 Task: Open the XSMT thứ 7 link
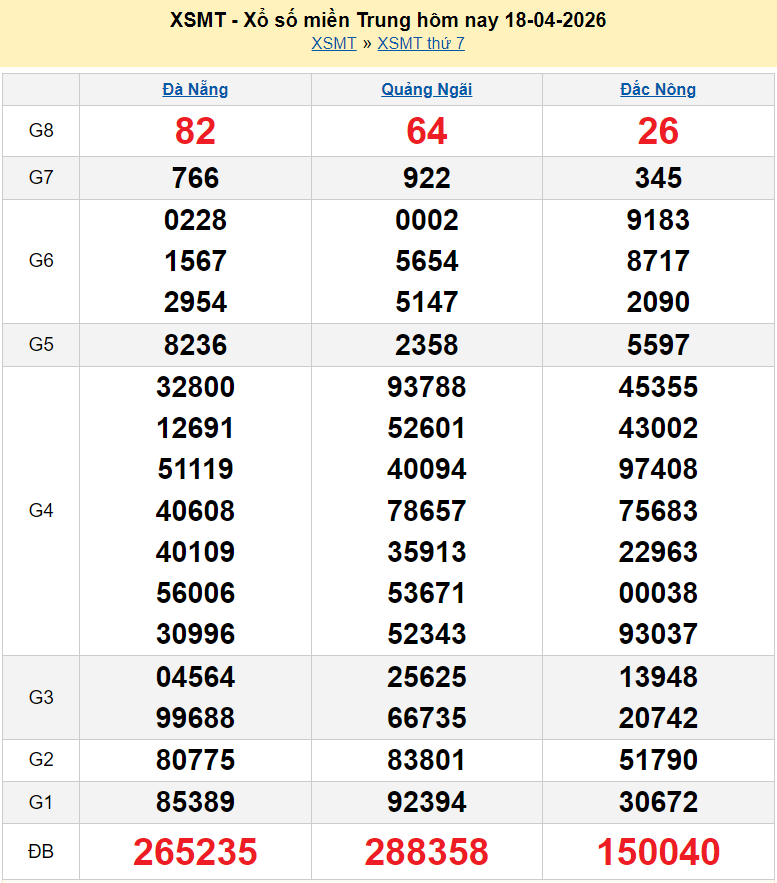point(421,43)
